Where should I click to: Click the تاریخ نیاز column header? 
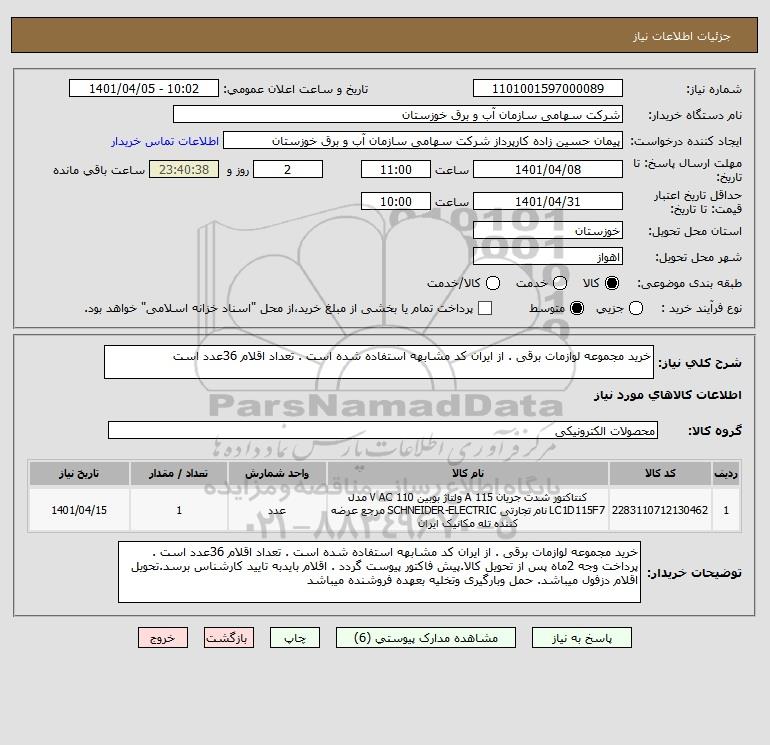[79, 473]
